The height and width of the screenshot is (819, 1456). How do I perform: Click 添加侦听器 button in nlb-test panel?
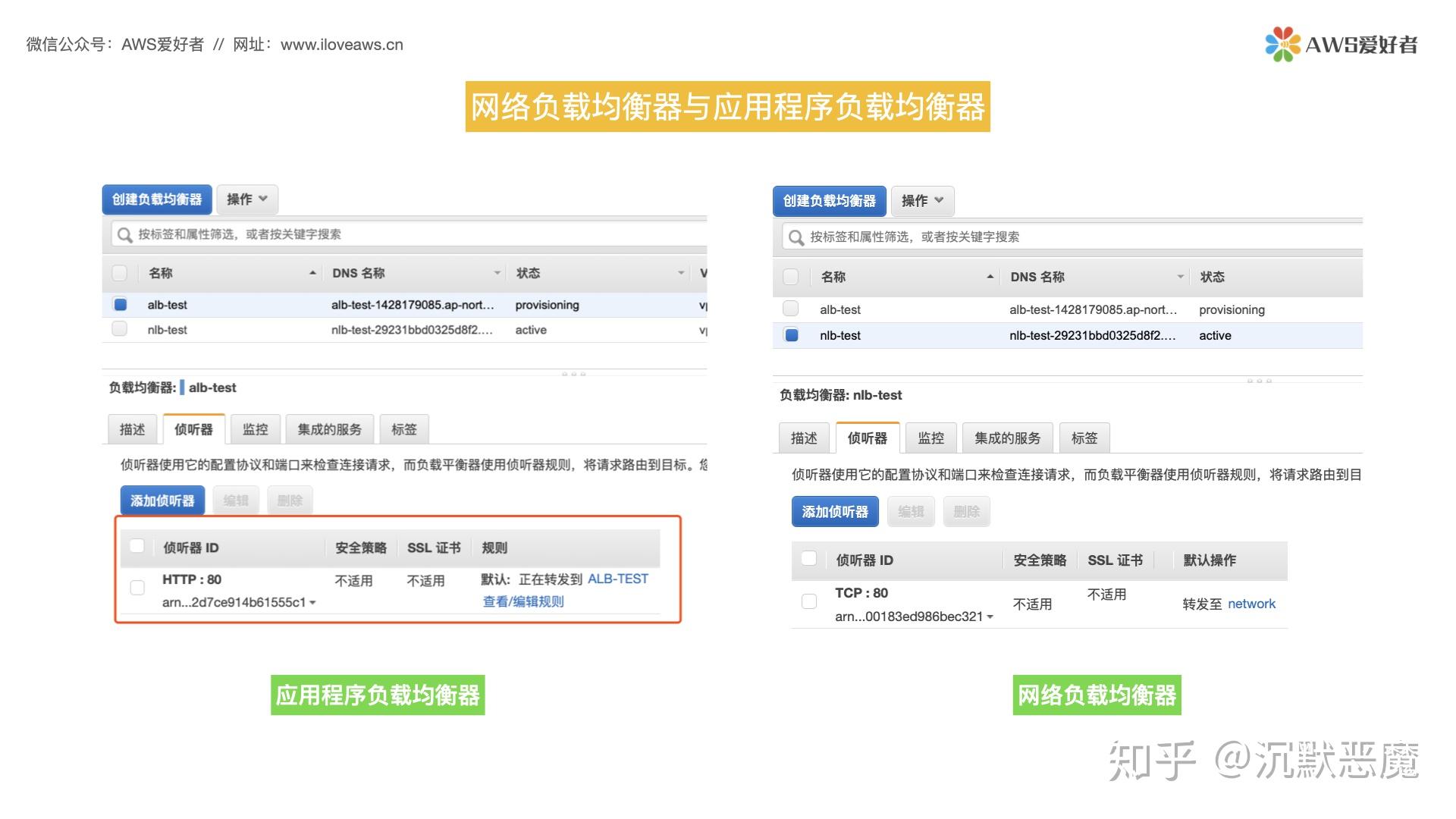pos(835,512)
